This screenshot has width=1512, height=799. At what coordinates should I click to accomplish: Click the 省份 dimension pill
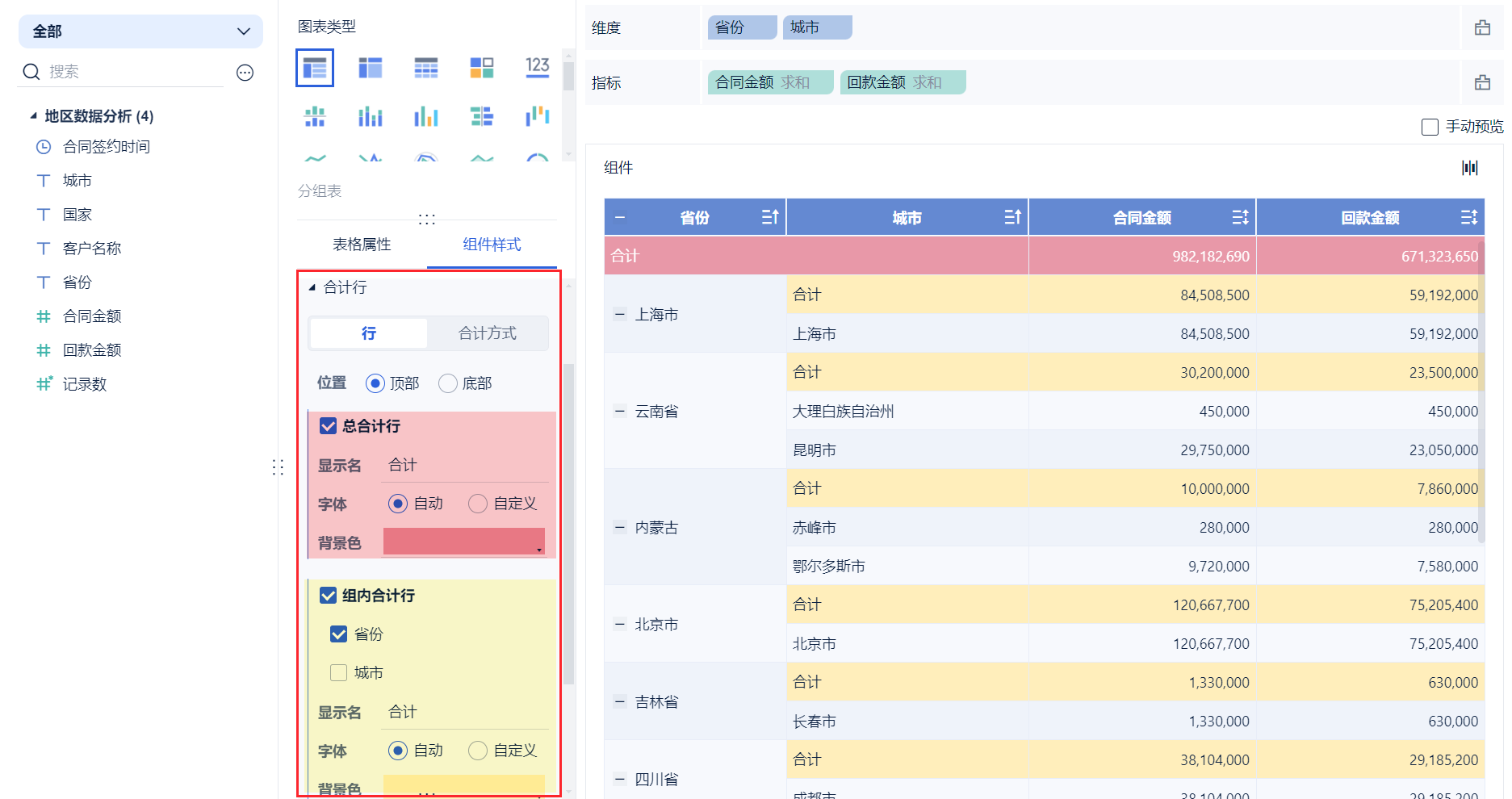click(743, 27)
